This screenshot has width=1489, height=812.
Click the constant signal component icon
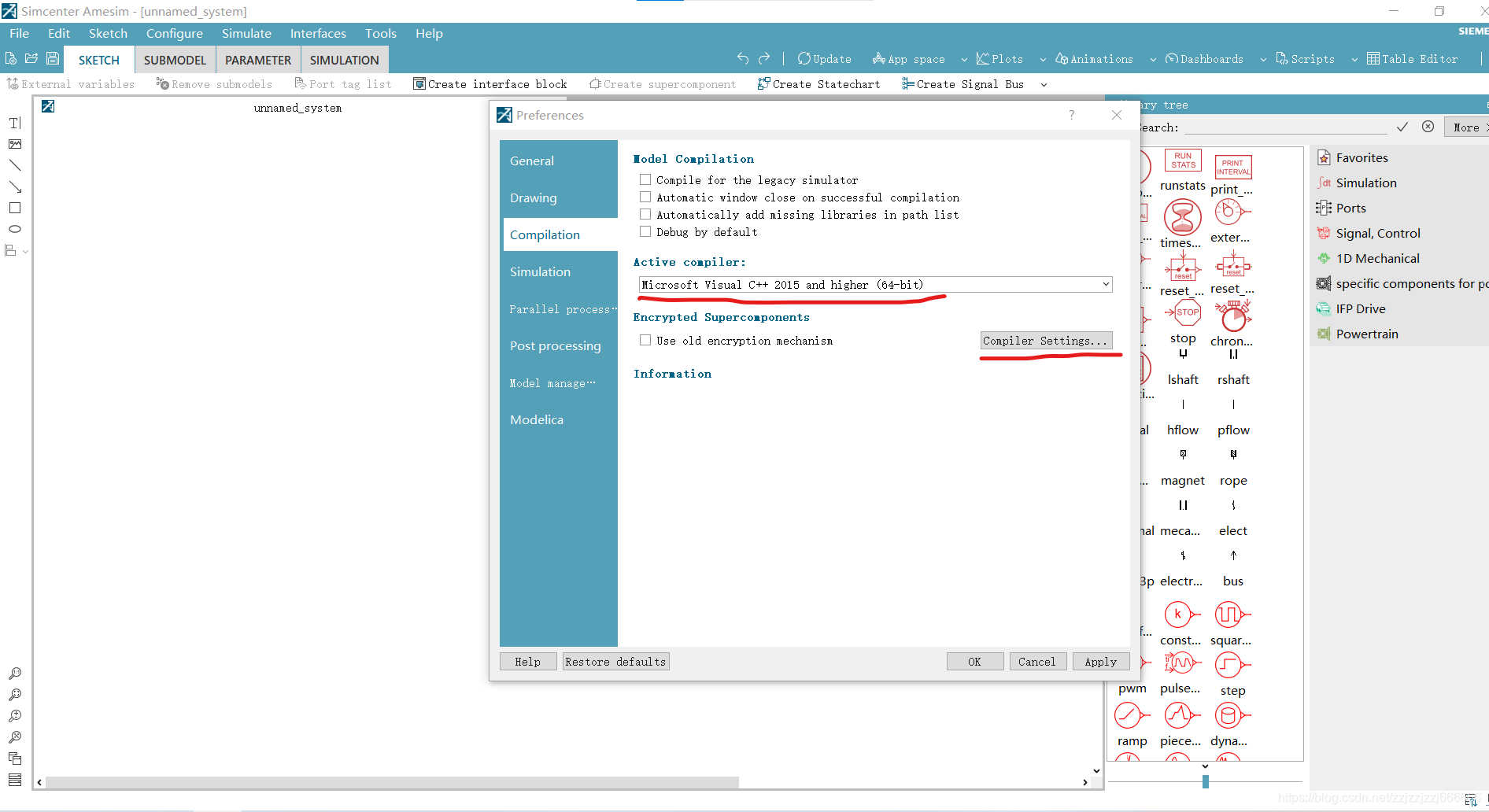tap(1180, 615)
